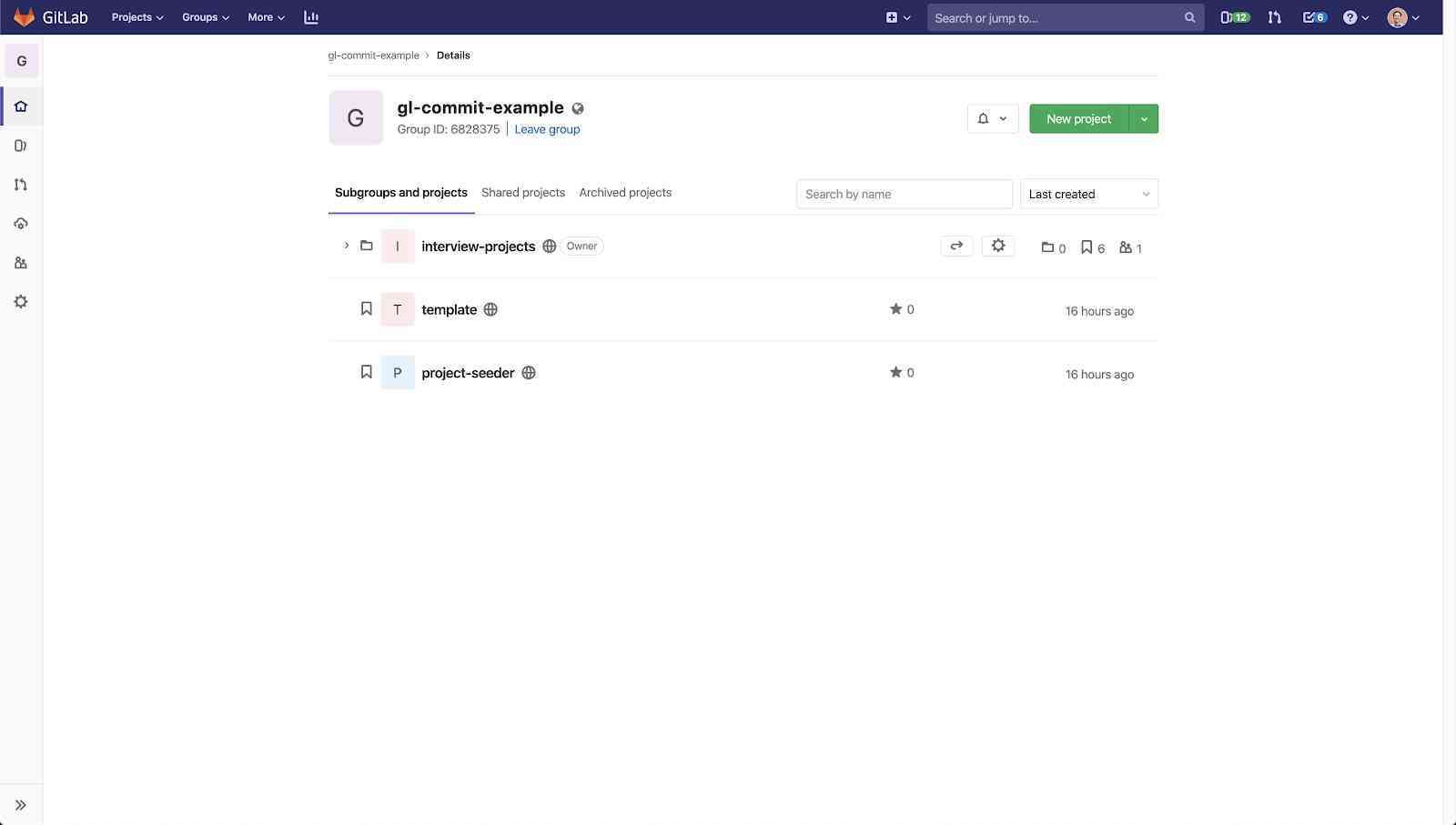Screen dimensions: 1456x825
Task: Open the GitLab home logo
Action: coord(23,16)
